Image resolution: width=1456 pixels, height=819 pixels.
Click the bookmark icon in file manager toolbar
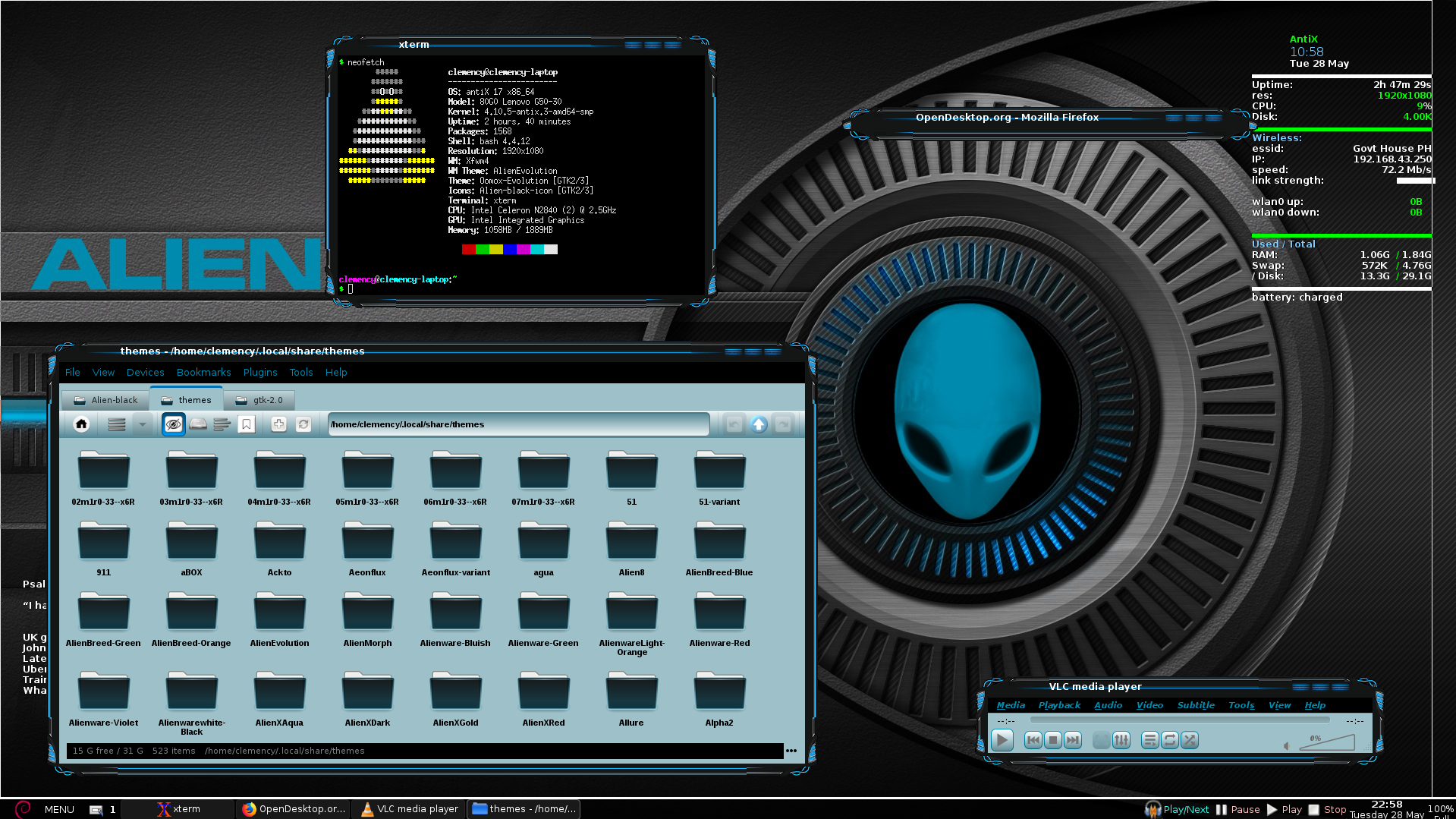(247, 424)
